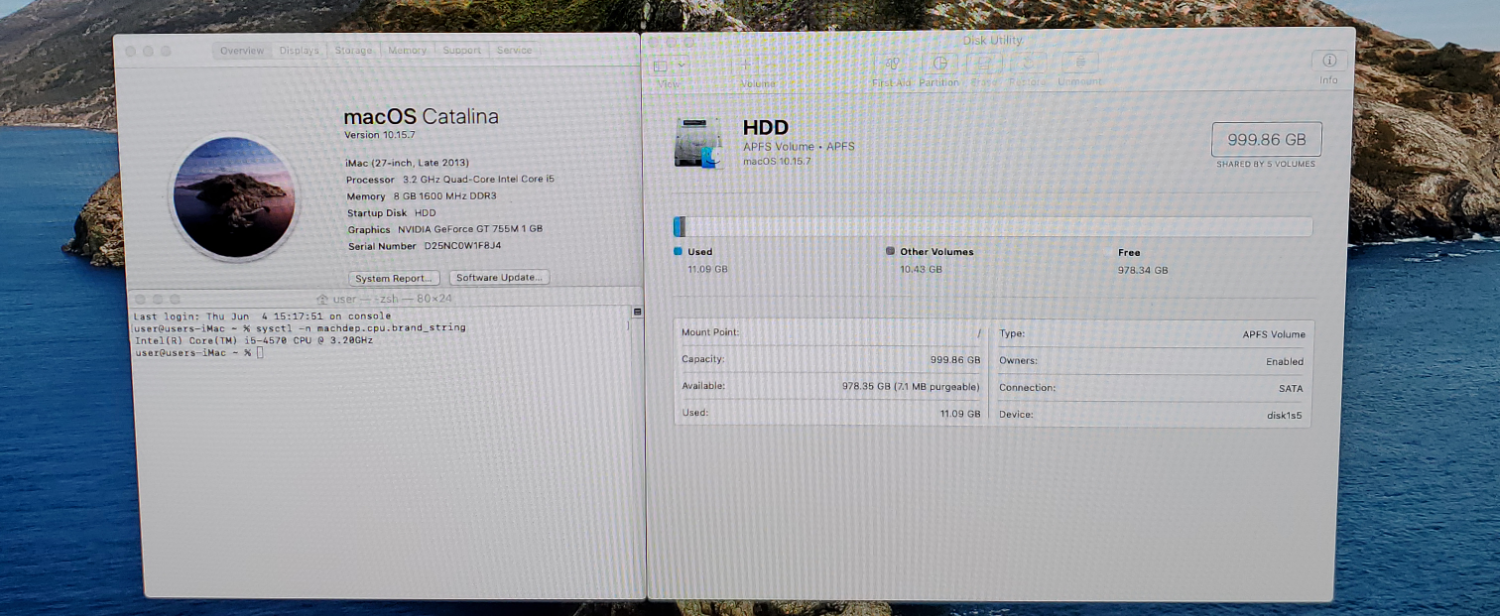Screen dimensions: 1500x616
Task: Click the macOS Catalina logo image
Action: point(234,197)
